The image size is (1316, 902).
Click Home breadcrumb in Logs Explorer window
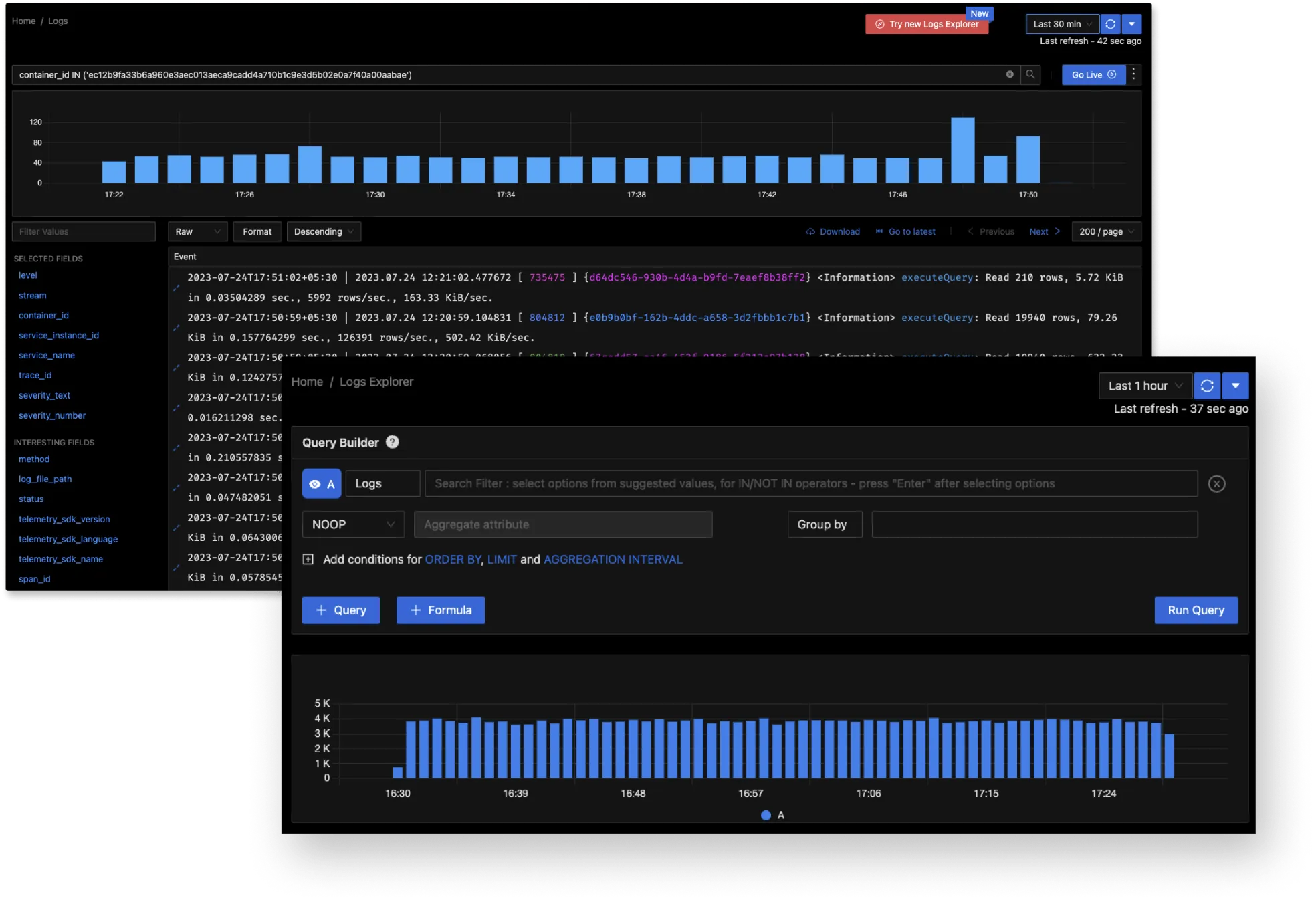click(x=307, y=382)
